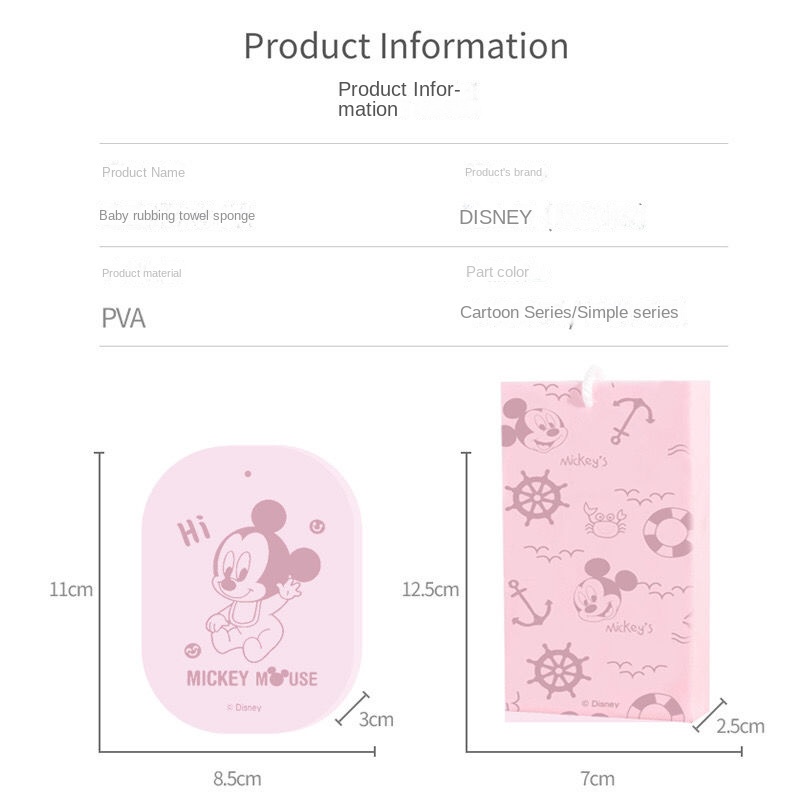Click the "11cm" height dimension label
This screenshot has width=800, height=800.
(71, 589)
